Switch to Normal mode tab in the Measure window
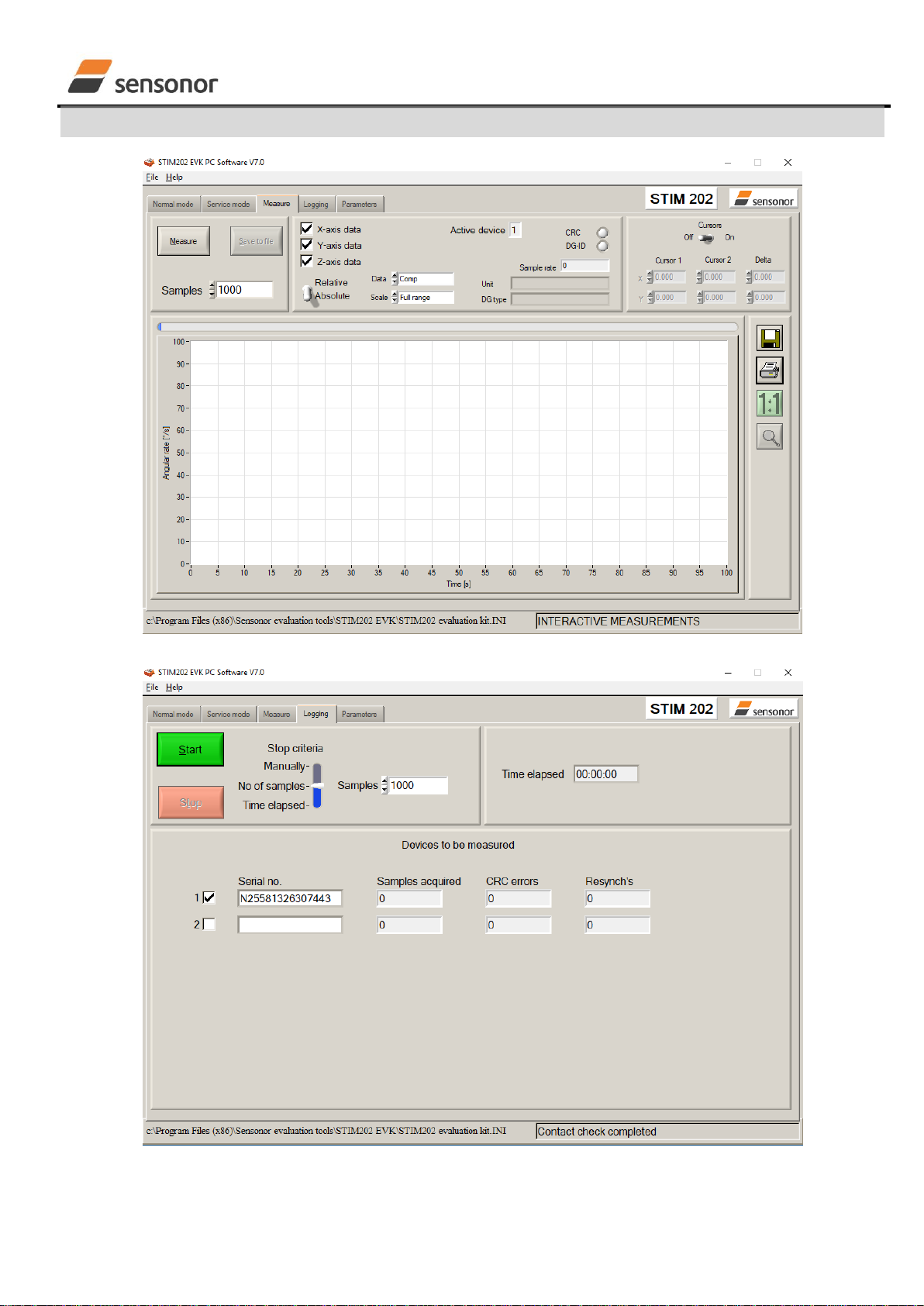 (173, 205)
